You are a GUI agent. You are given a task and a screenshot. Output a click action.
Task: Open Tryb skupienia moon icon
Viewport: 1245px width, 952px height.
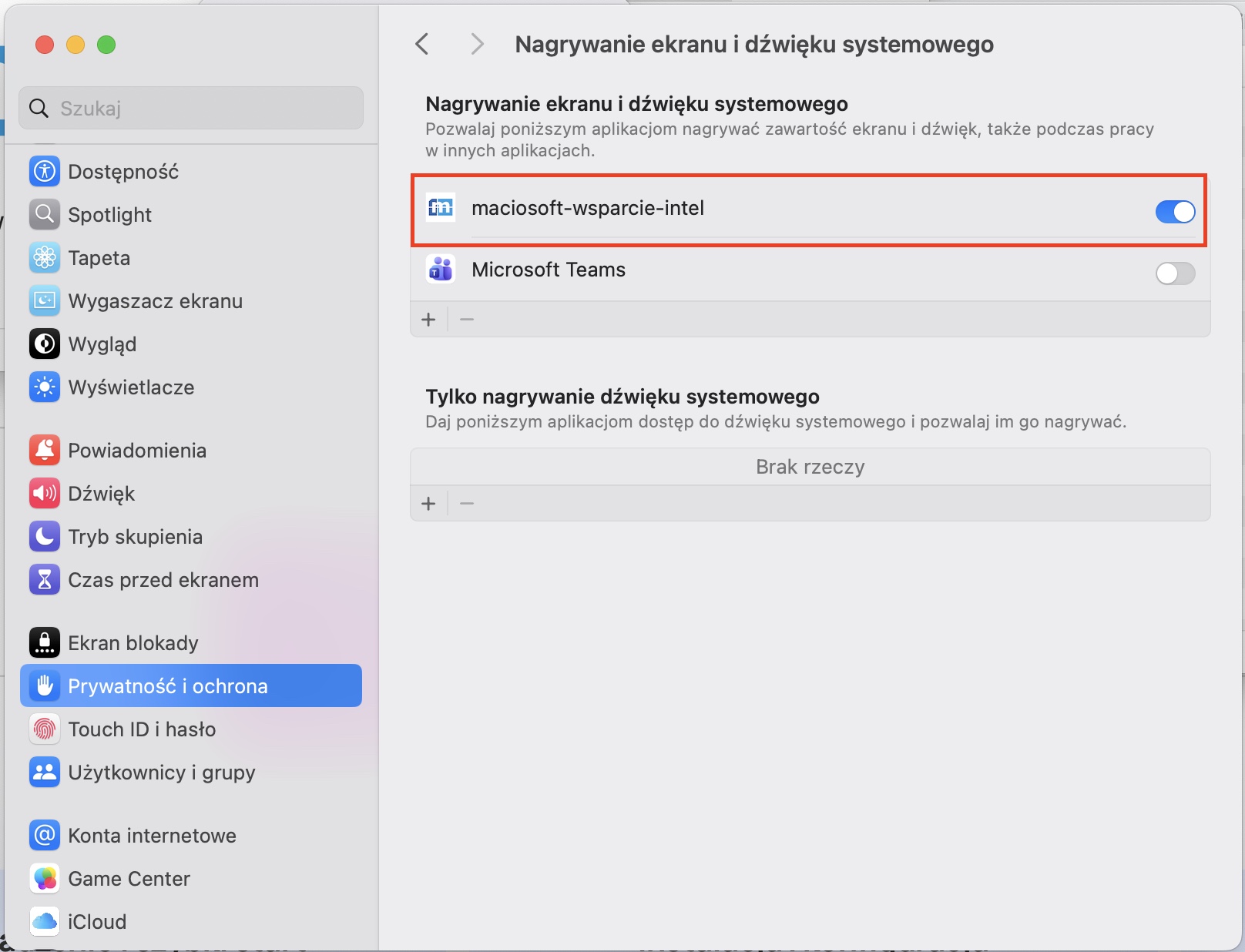tap(45, 536)
